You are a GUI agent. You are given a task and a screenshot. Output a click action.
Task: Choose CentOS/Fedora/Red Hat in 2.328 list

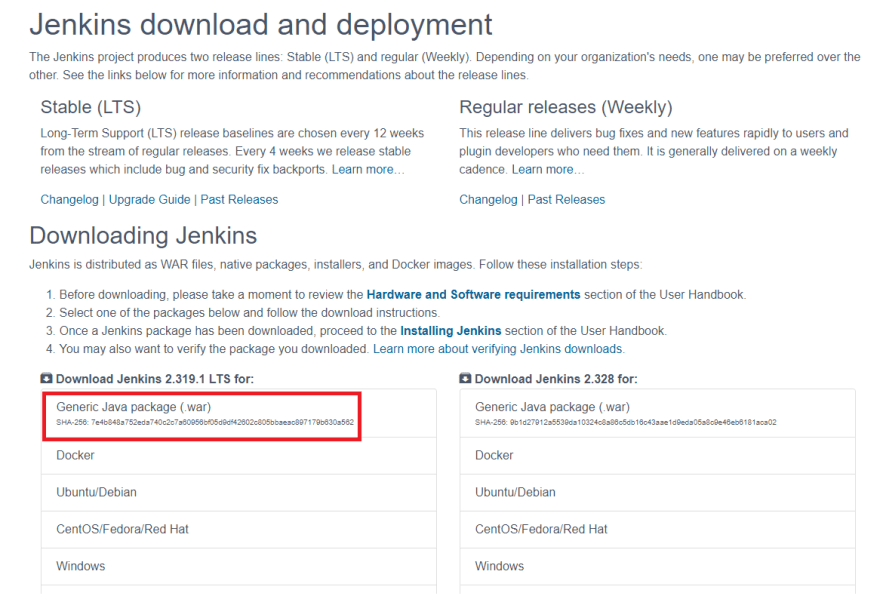[657, 529]
